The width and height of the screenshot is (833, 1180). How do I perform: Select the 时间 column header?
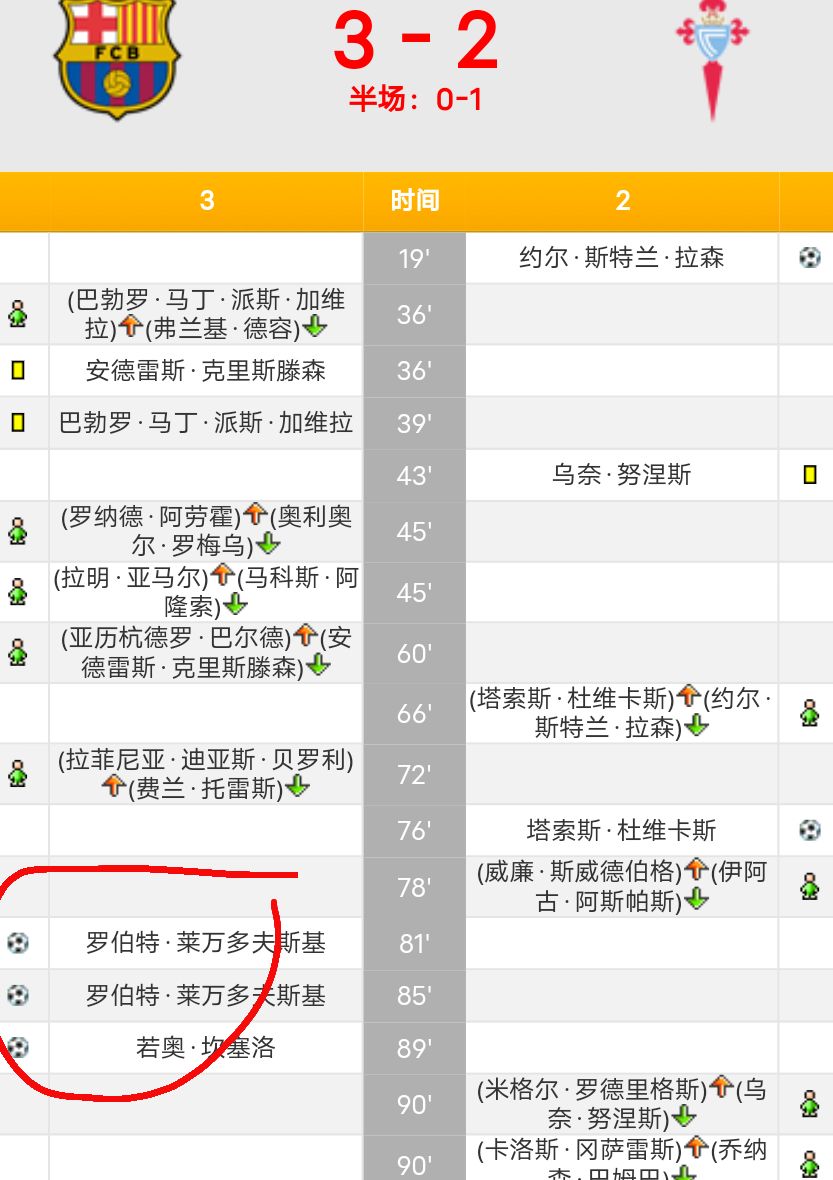click(x=414, y=201)
